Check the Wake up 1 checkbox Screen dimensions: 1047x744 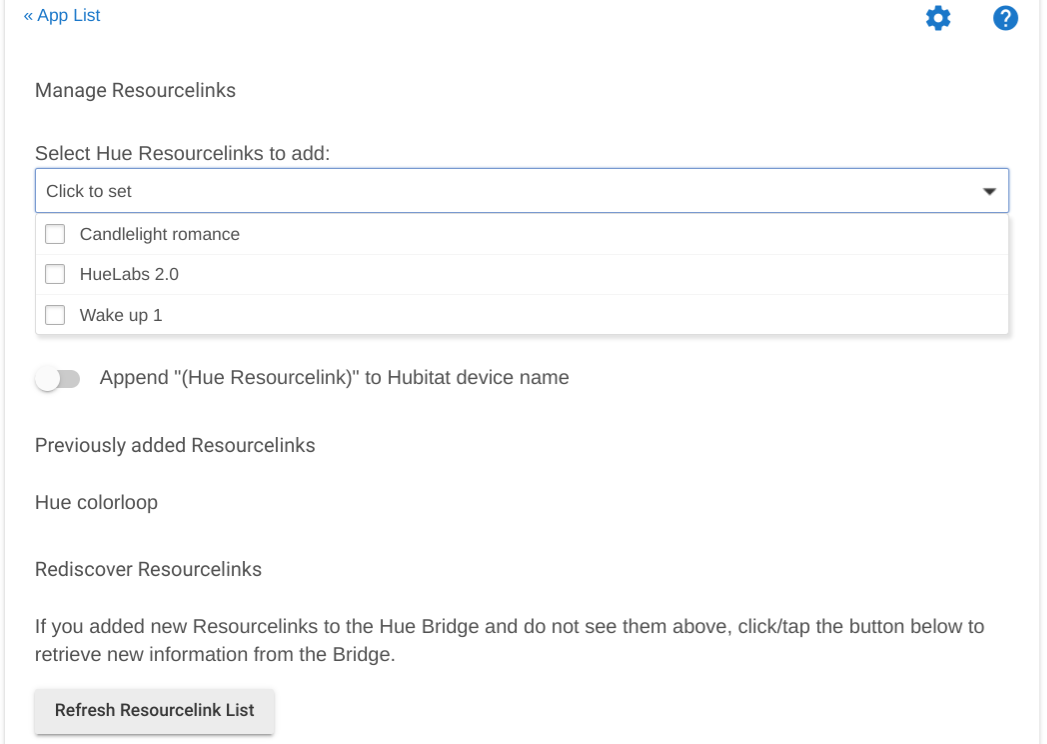[55, 315]
